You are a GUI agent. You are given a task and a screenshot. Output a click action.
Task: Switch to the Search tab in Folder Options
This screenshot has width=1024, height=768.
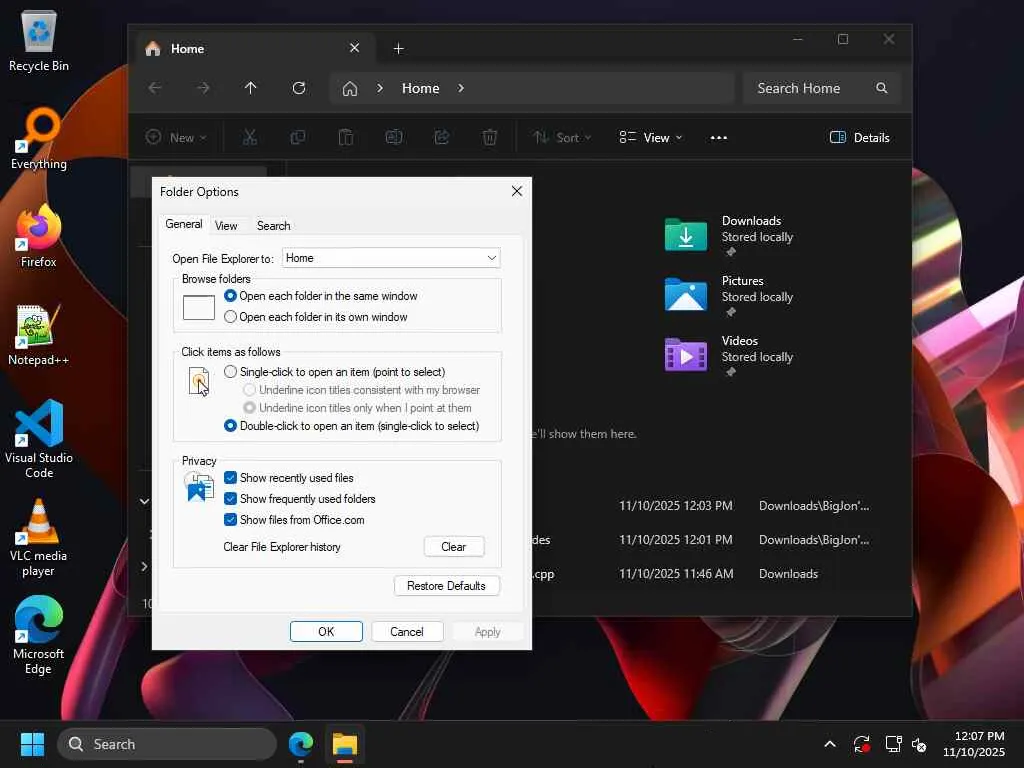(273, 226)
